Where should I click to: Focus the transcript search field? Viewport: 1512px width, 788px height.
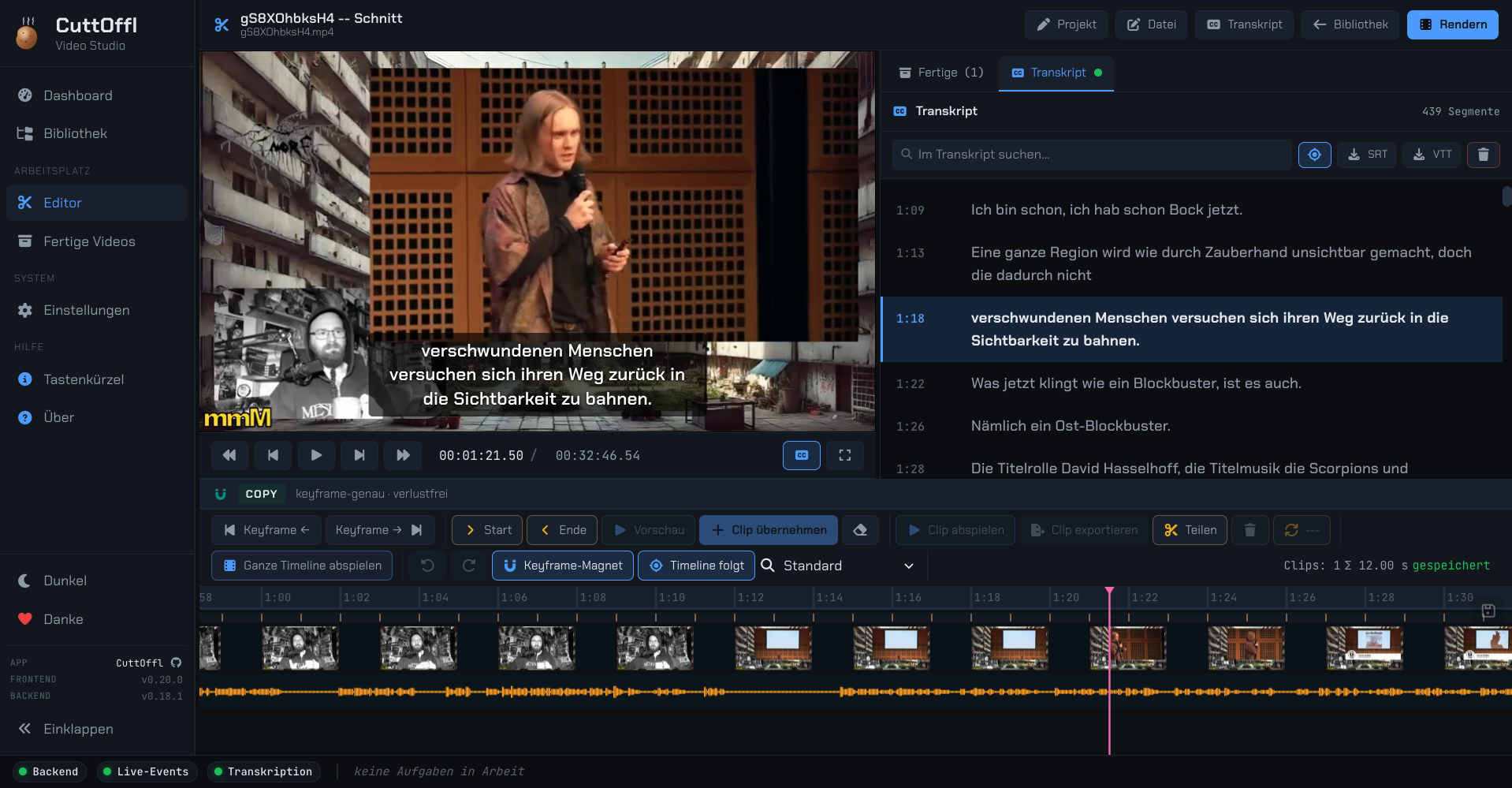point(1093,155)
